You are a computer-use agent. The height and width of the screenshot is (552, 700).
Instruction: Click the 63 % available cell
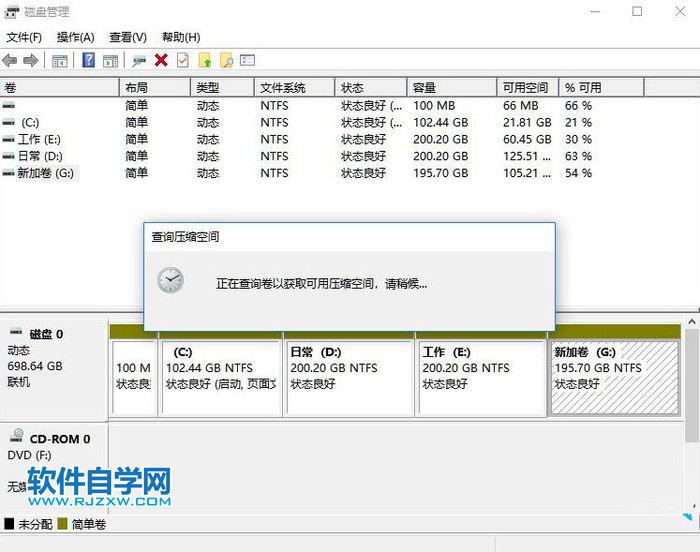[x=578, y=156]
